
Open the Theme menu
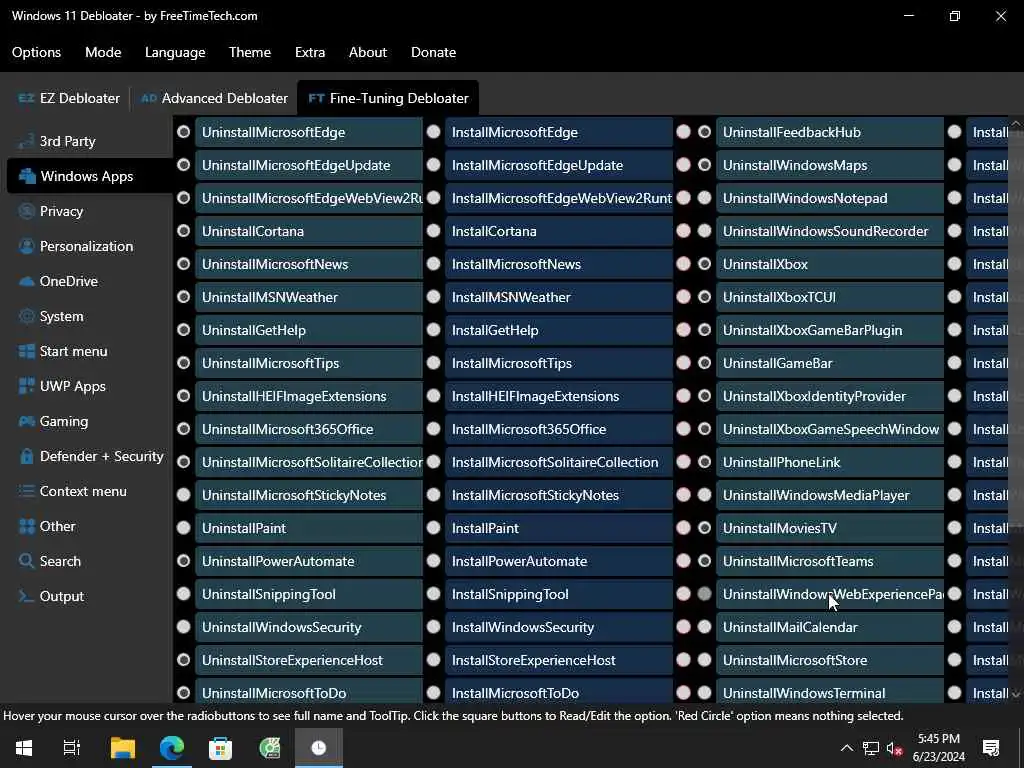tap(250, 52)
